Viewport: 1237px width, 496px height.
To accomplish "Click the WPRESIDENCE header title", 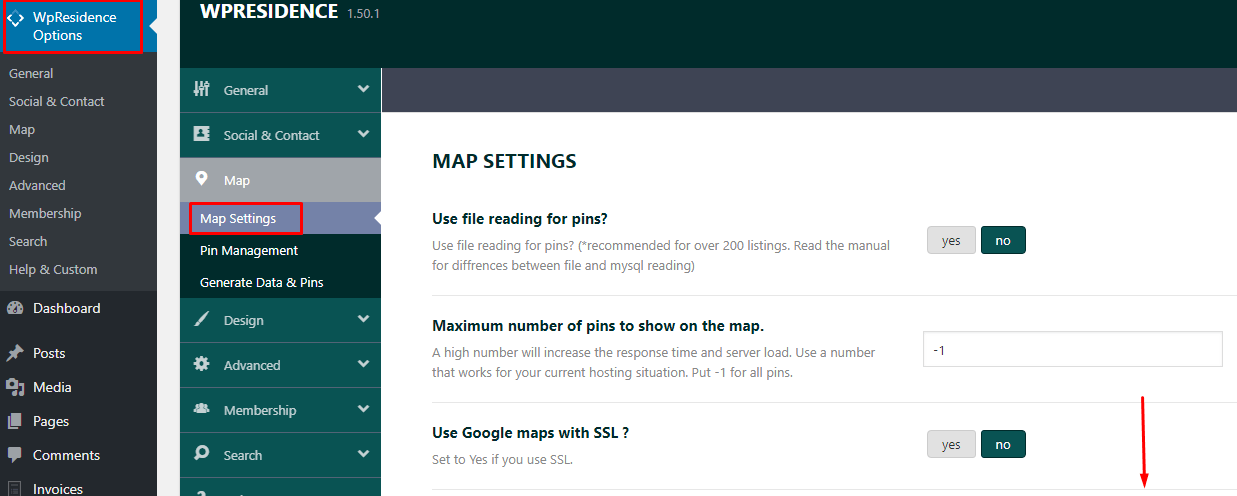I will click(269, 12).
